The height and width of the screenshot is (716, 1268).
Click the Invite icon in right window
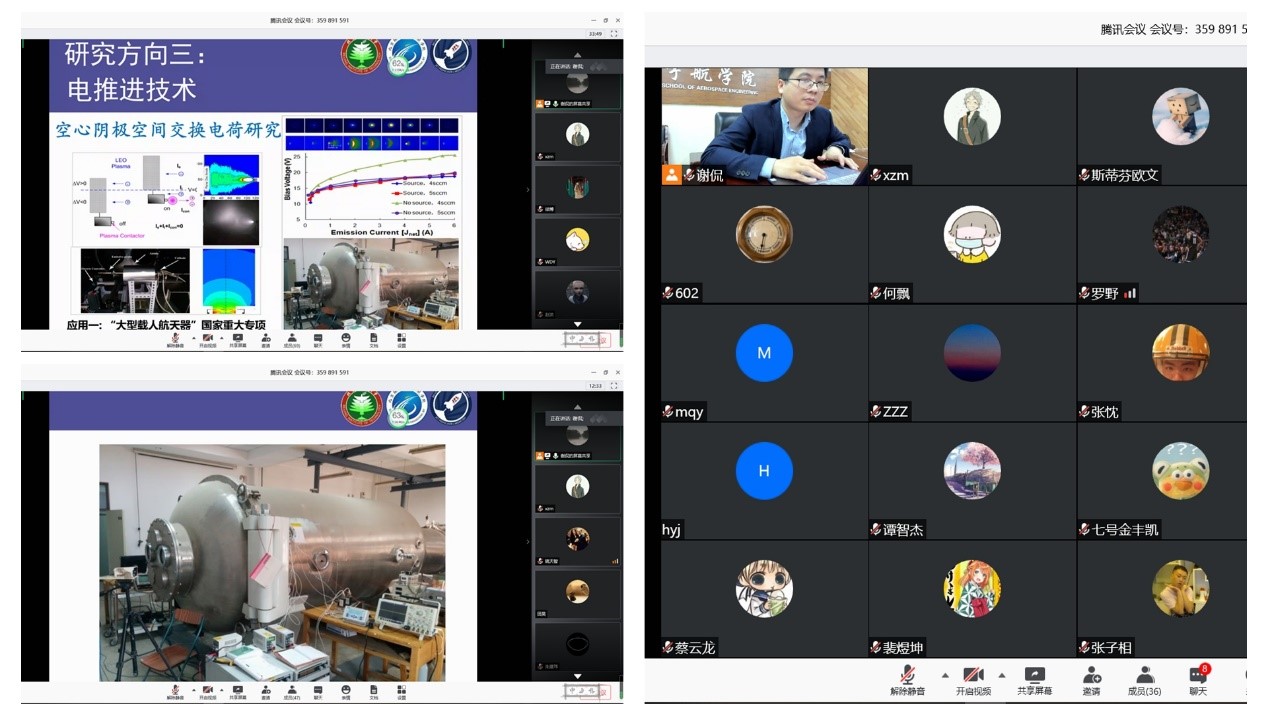point(1091,677)
